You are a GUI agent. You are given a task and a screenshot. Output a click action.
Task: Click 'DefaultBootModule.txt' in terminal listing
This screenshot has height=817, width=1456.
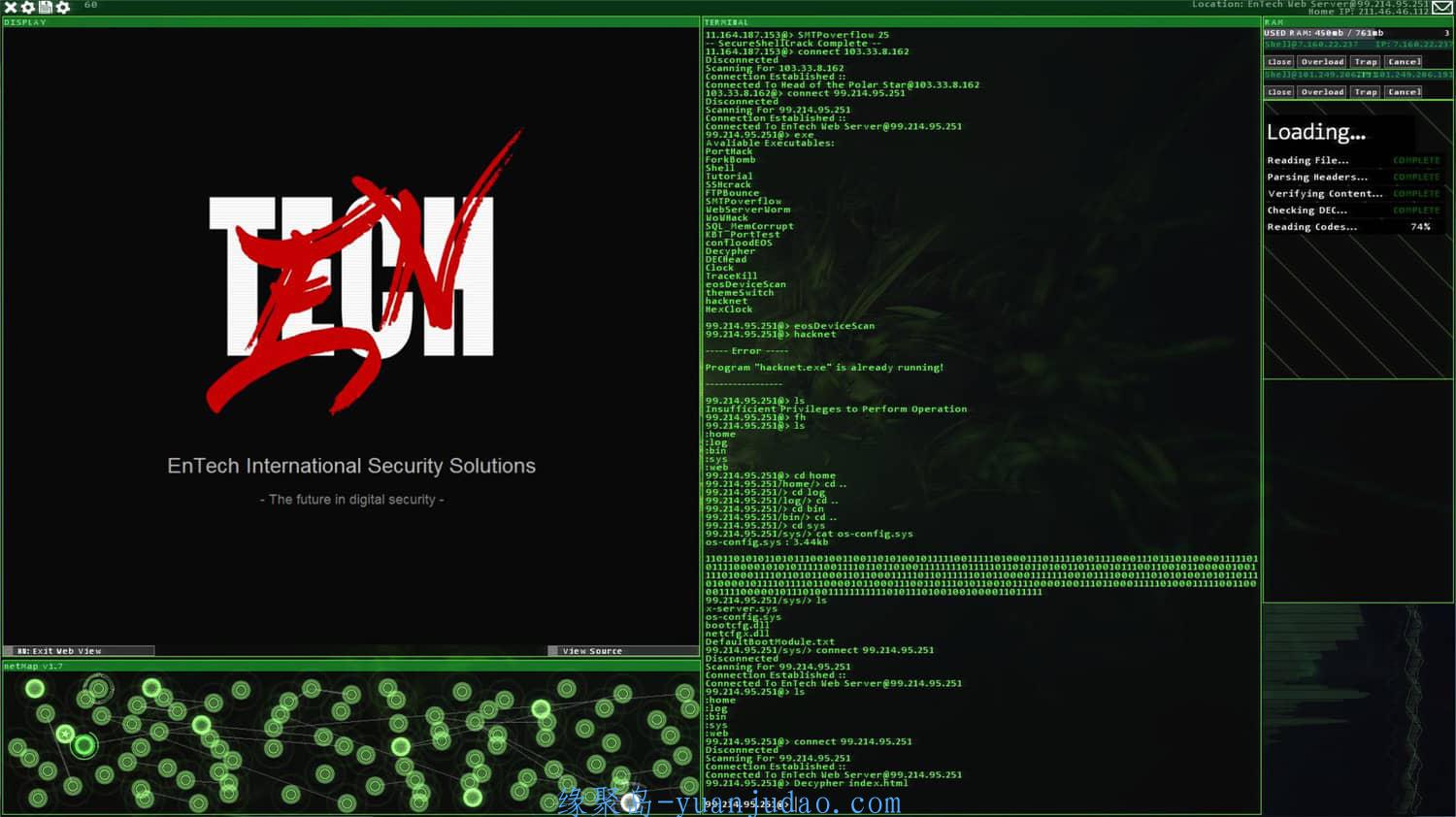click(x=770, y=642)
